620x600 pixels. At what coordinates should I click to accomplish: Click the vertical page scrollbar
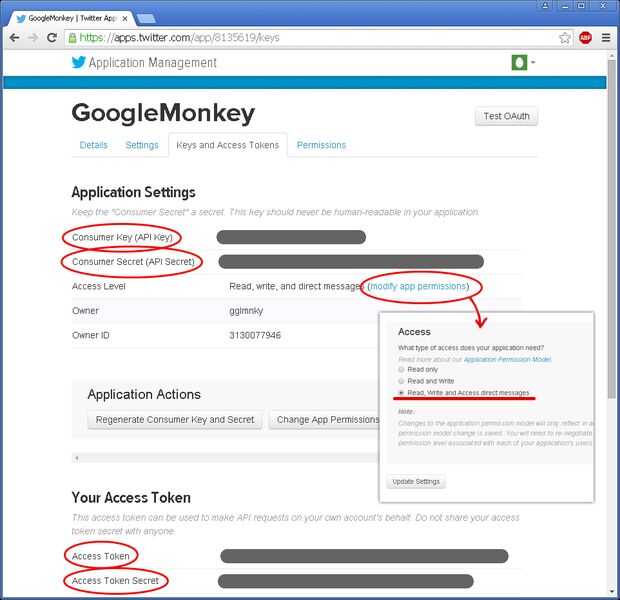click(612, 229)
